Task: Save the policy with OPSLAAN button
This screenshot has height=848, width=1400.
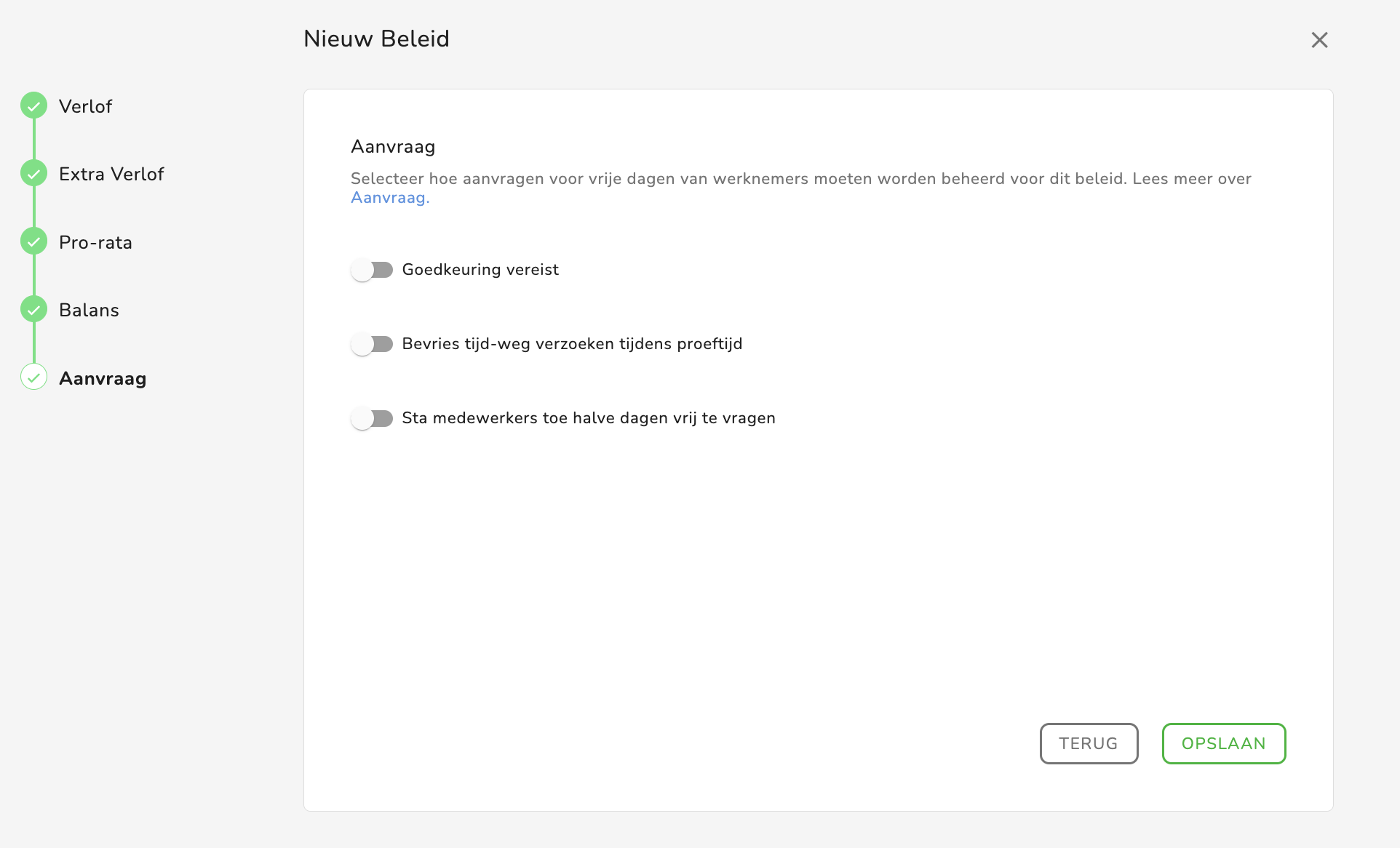Action: point(1223,743)
